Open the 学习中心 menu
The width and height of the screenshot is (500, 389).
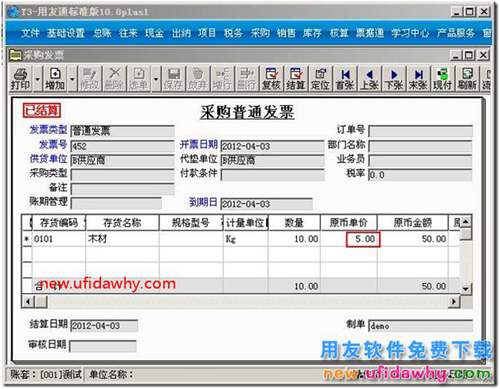coord(410,33)
